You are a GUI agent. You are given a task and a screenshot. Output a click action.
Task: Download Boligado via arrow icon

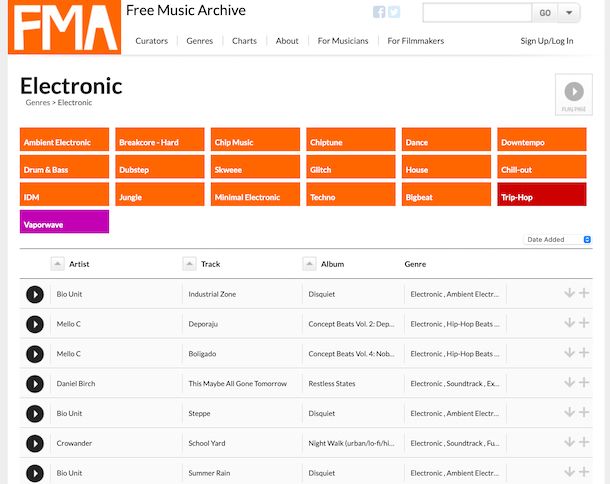click(x=569, y=352)
